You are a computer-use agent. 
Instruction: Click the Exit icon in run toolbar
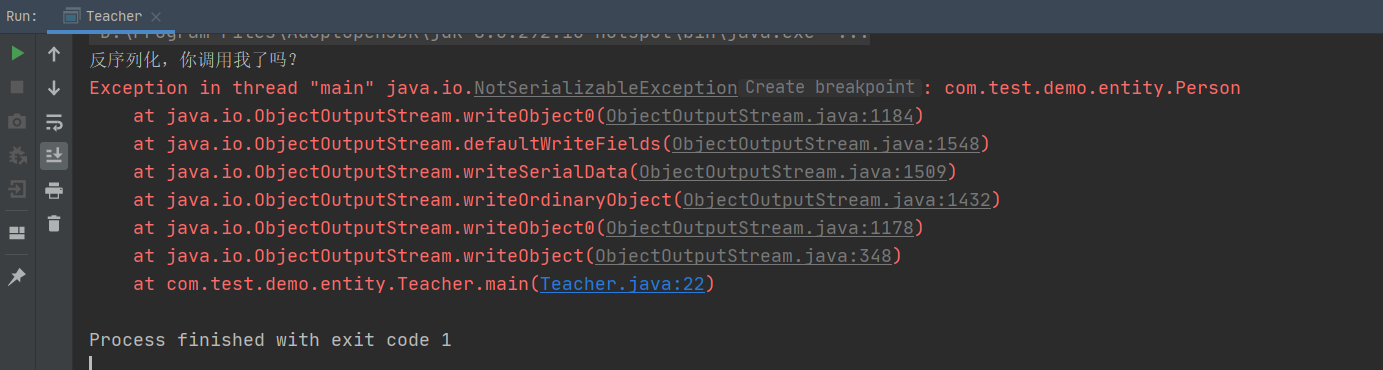pyautogui.click(x=17, y=189)
